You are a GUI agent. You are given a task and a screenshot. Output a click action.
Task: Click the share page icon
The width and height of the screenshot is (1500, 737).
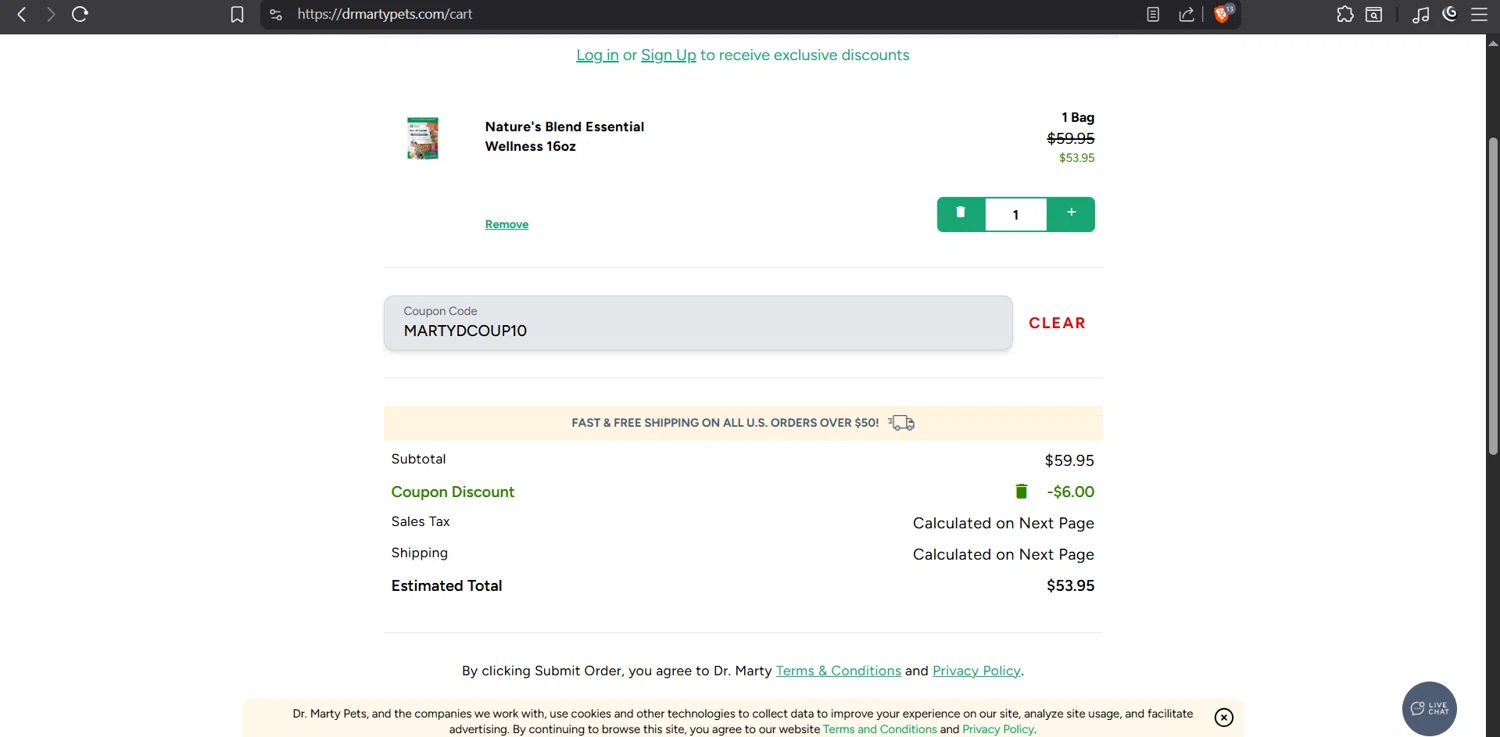point(1186,14)
